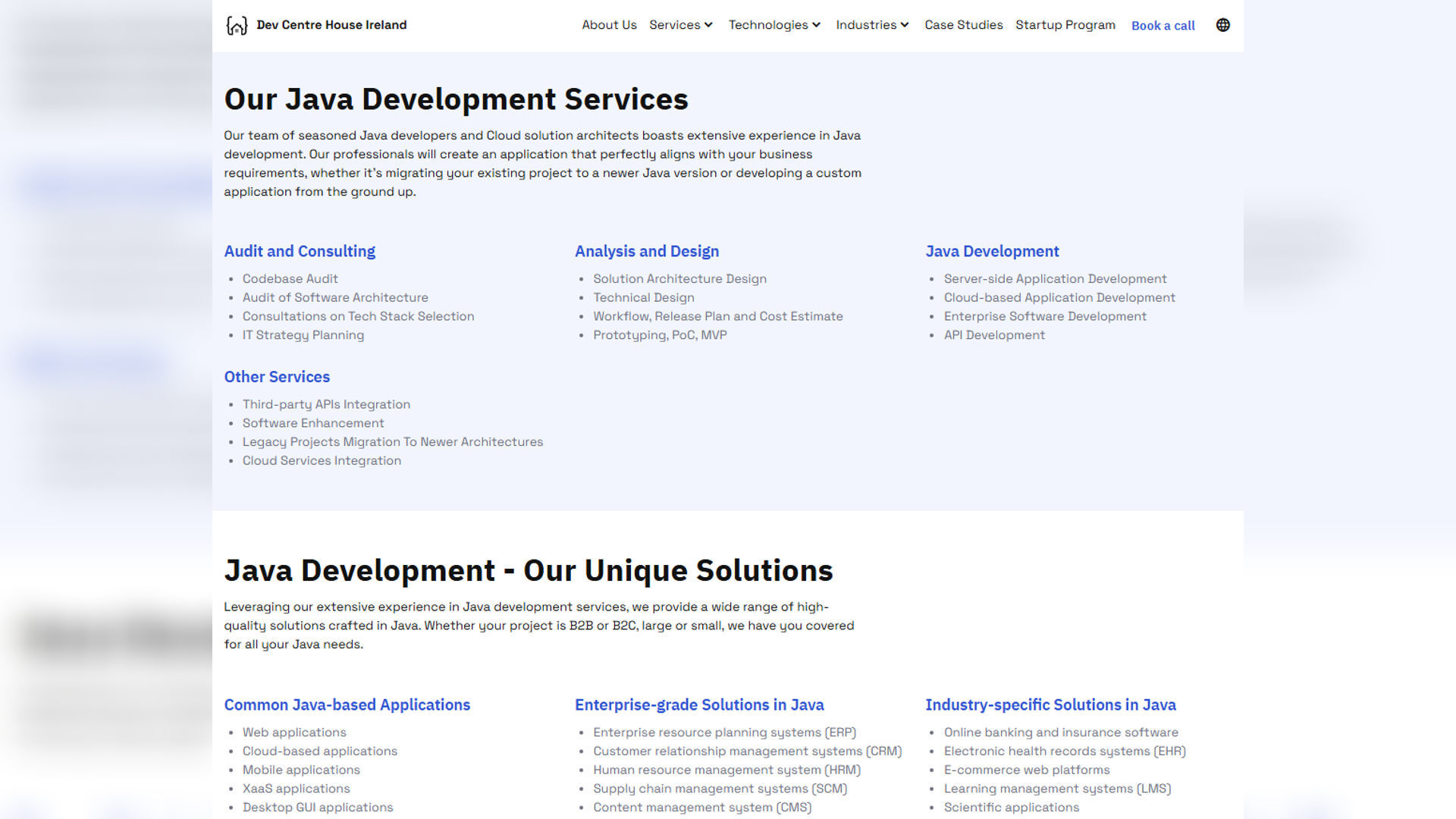Open Industry-specific Solutions in Java heading
Image resolution: width=1456 pixels, height=819 pixels.
1050,704
